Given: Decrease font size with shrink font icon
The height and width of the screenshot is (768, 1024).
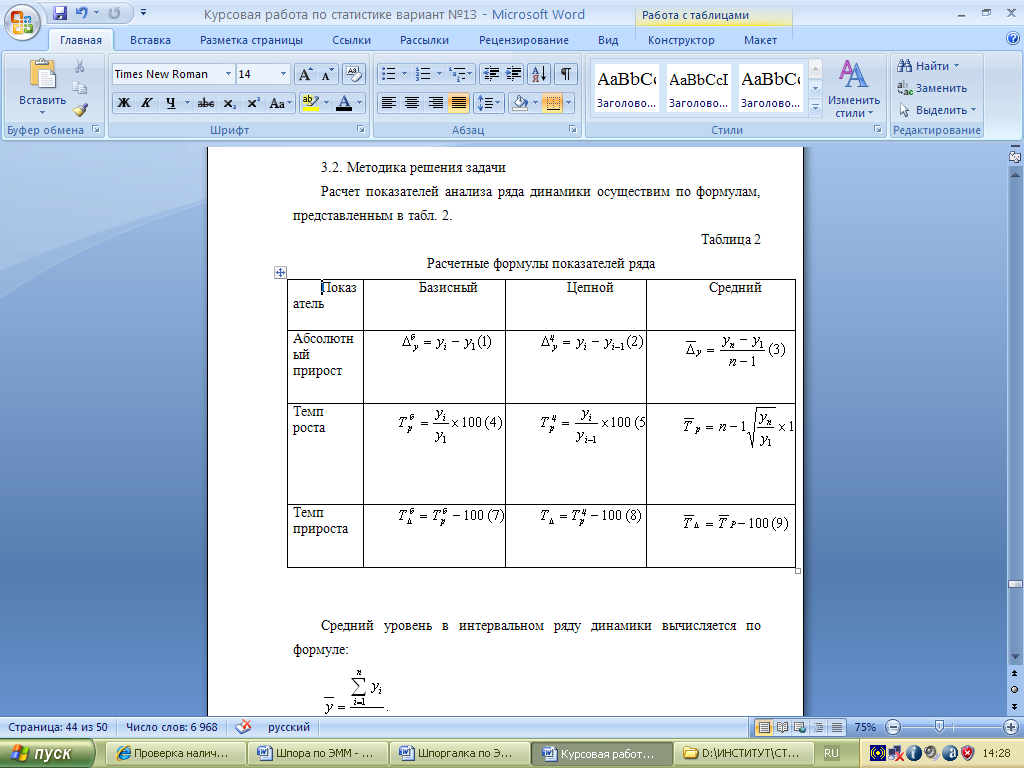Looking at the screenshot, I should tap(327, 74).
